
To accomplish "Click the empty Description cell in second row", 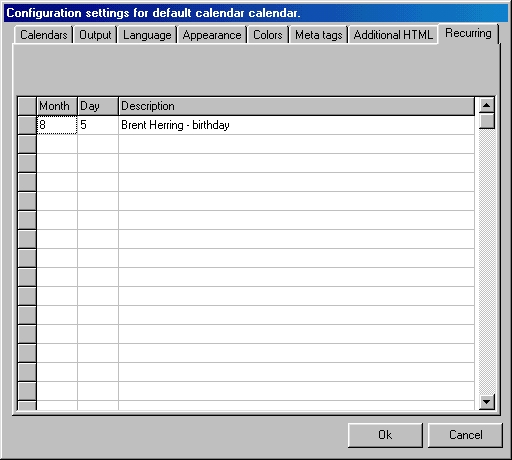I will click(297, 144).
